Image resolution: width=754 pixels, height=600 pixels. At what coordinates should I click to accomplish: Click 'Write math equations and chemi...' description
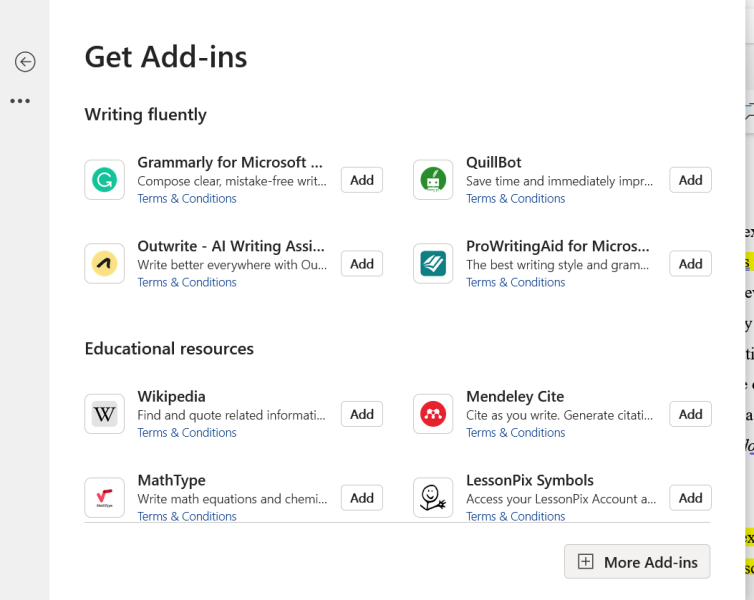coord(232,499)
